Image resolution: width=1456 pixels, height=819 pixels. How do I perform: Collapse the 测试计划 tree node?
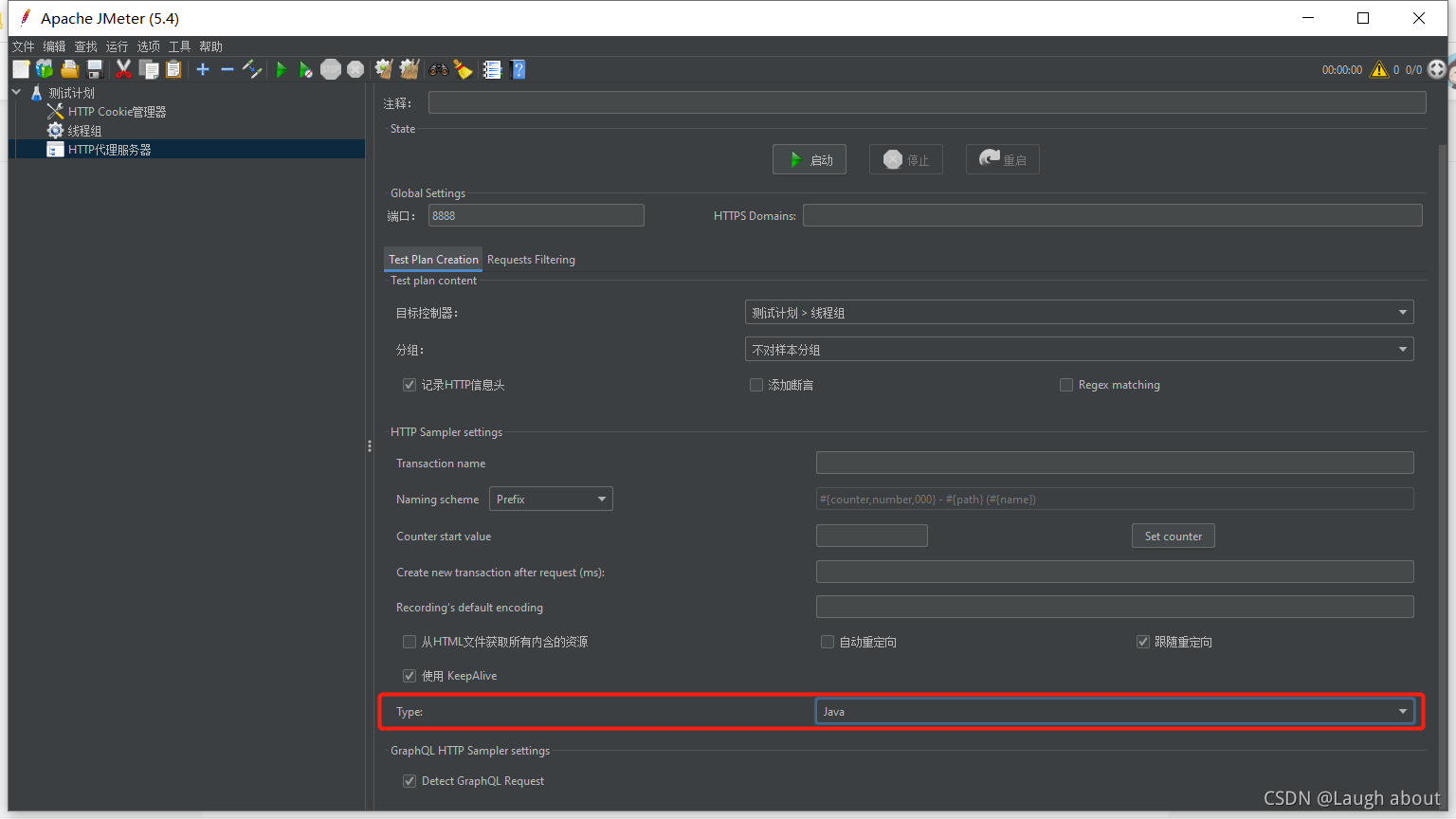pyautogui.click(x=16, y=92)
